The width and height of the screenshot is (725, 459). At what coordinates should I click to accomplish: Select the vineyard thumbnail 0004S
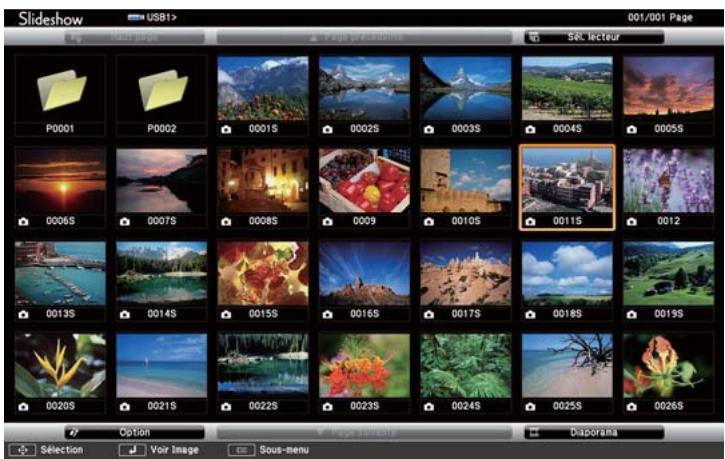567,88
